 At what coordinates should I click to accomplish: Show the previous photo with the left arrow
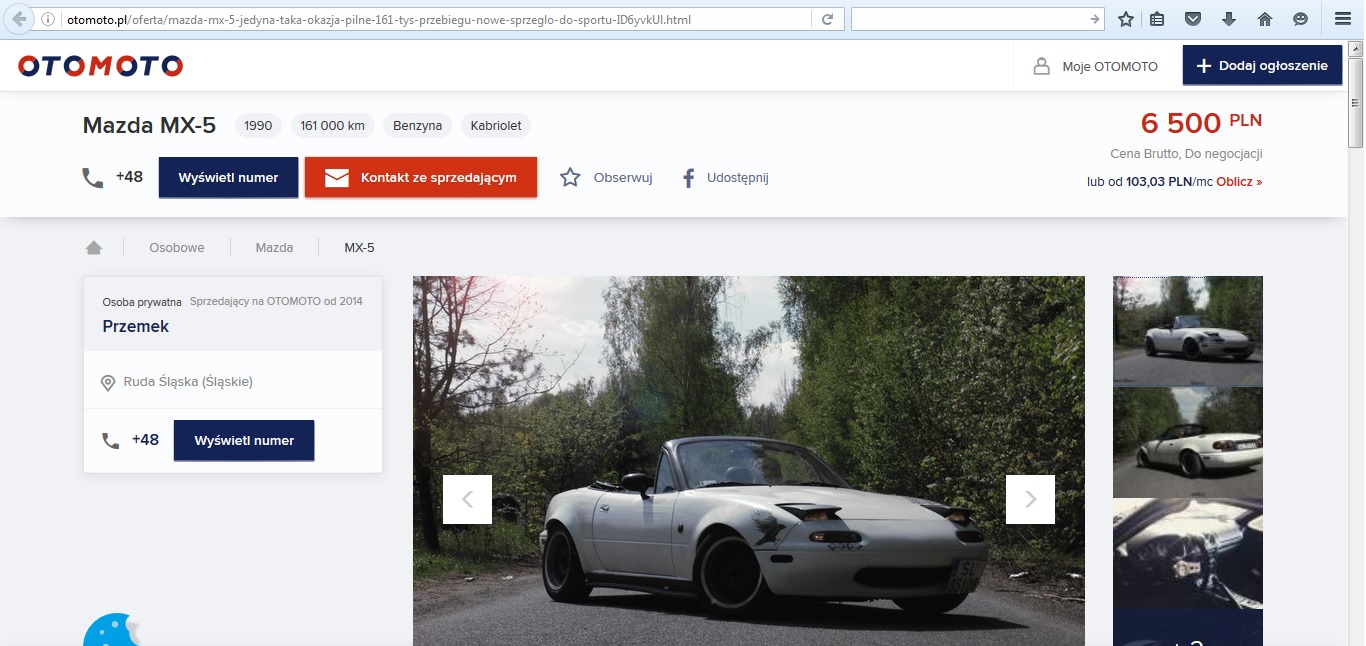click(x=467, y=499)
